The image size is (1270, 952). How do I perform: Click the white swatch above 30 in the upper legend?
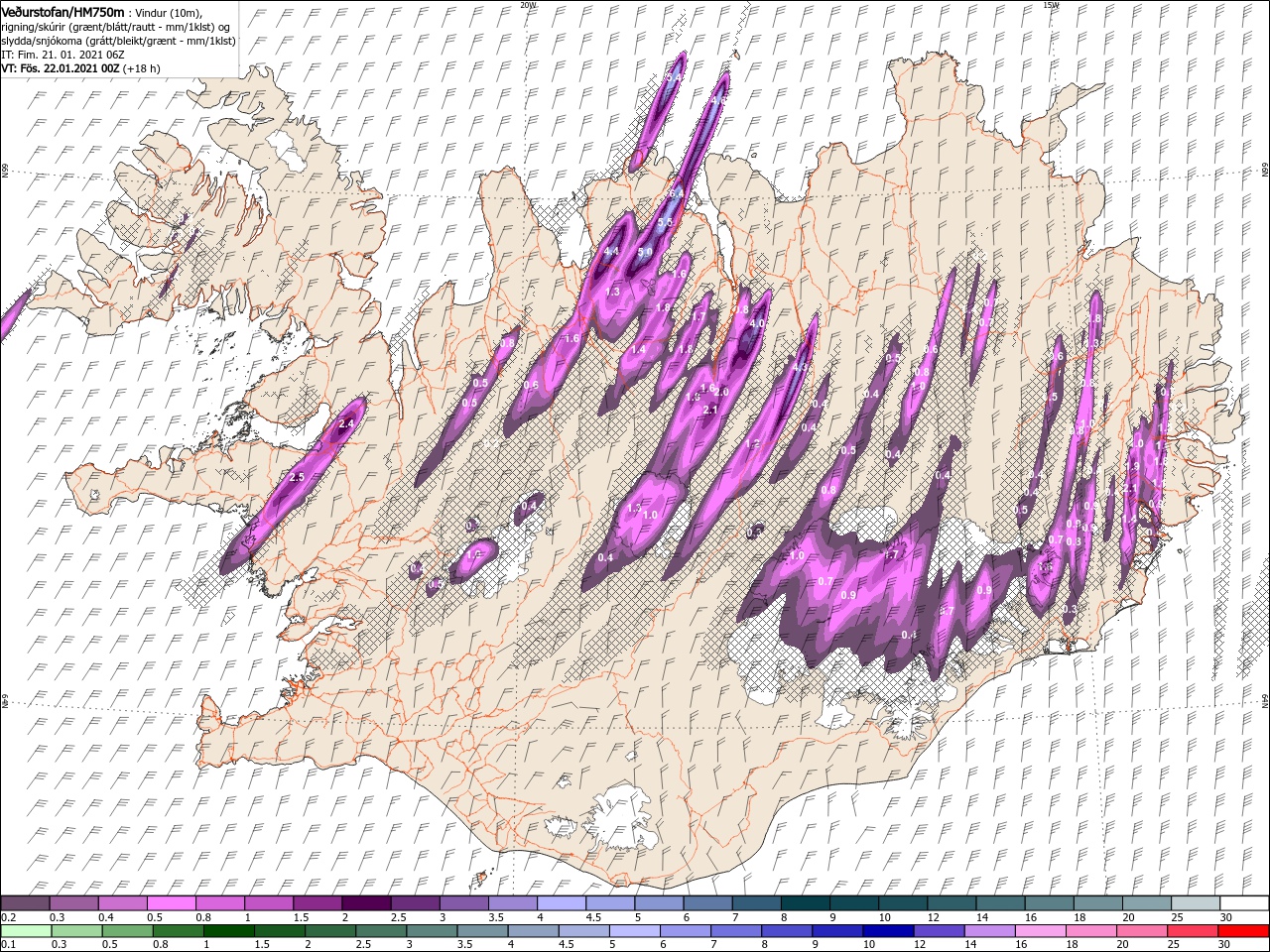(1243, 903)
